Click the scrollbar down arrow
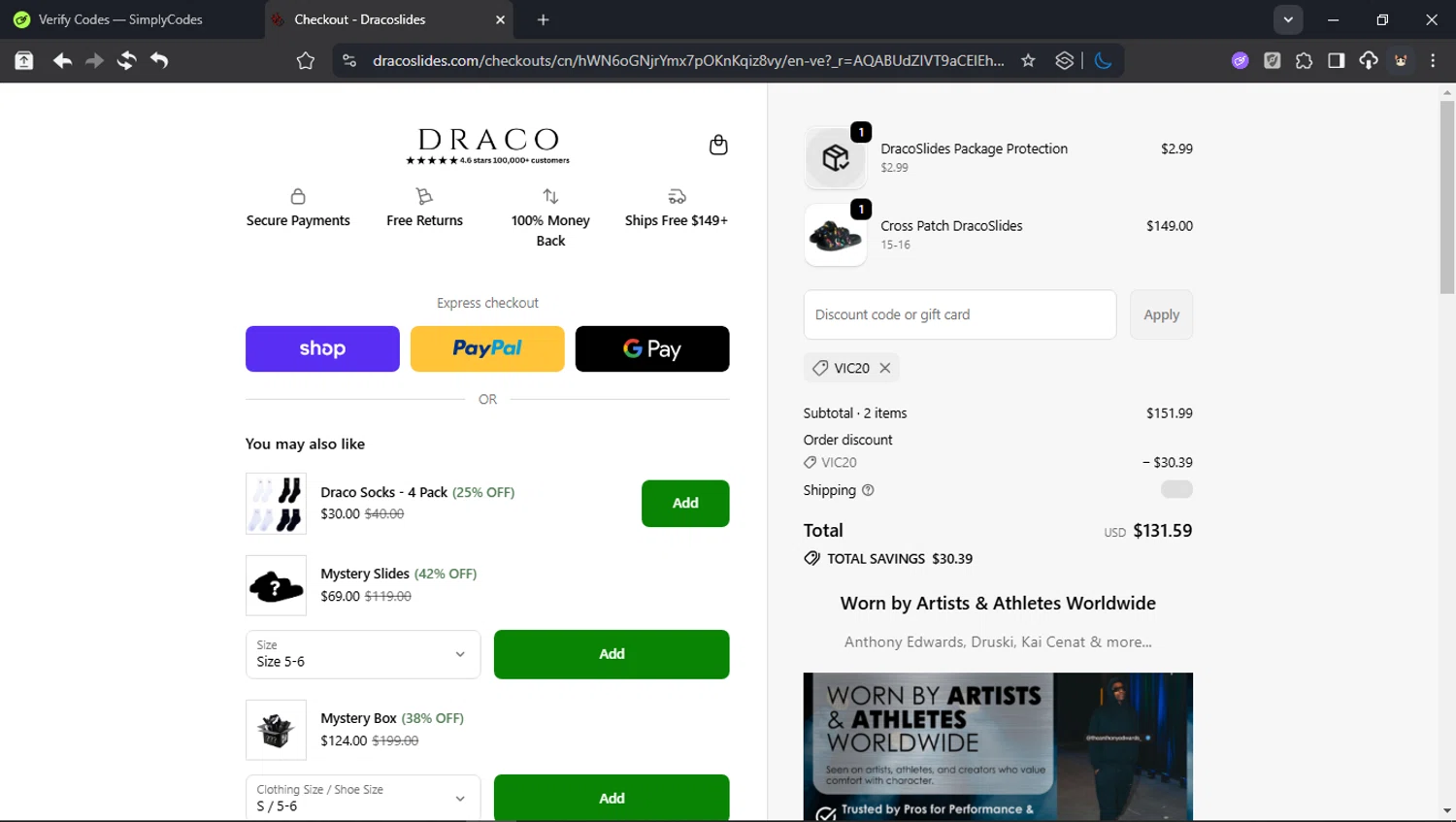This screenshot has width=1456, height=822. click(1447, 811)
